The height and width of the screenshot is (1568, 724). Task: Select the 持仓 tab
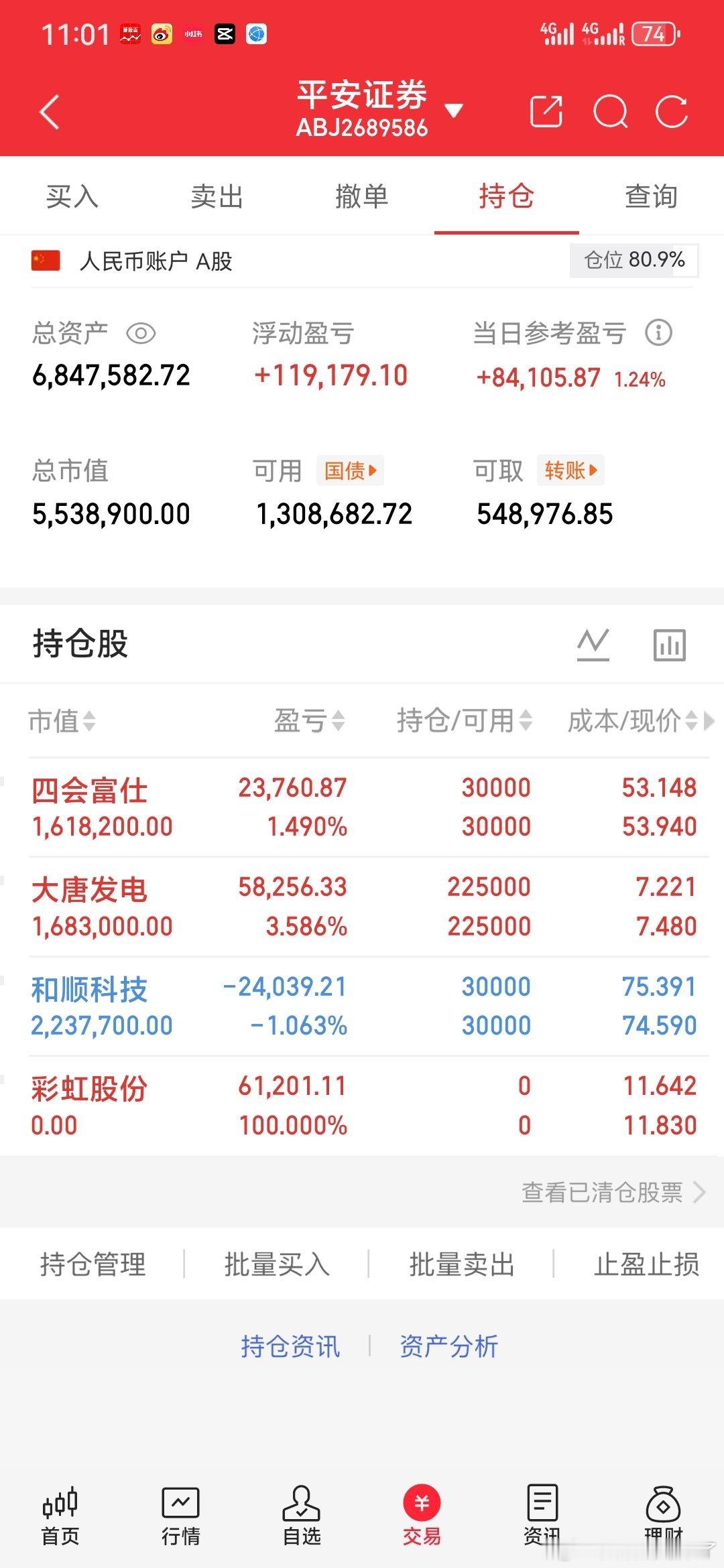pos(507,196)
